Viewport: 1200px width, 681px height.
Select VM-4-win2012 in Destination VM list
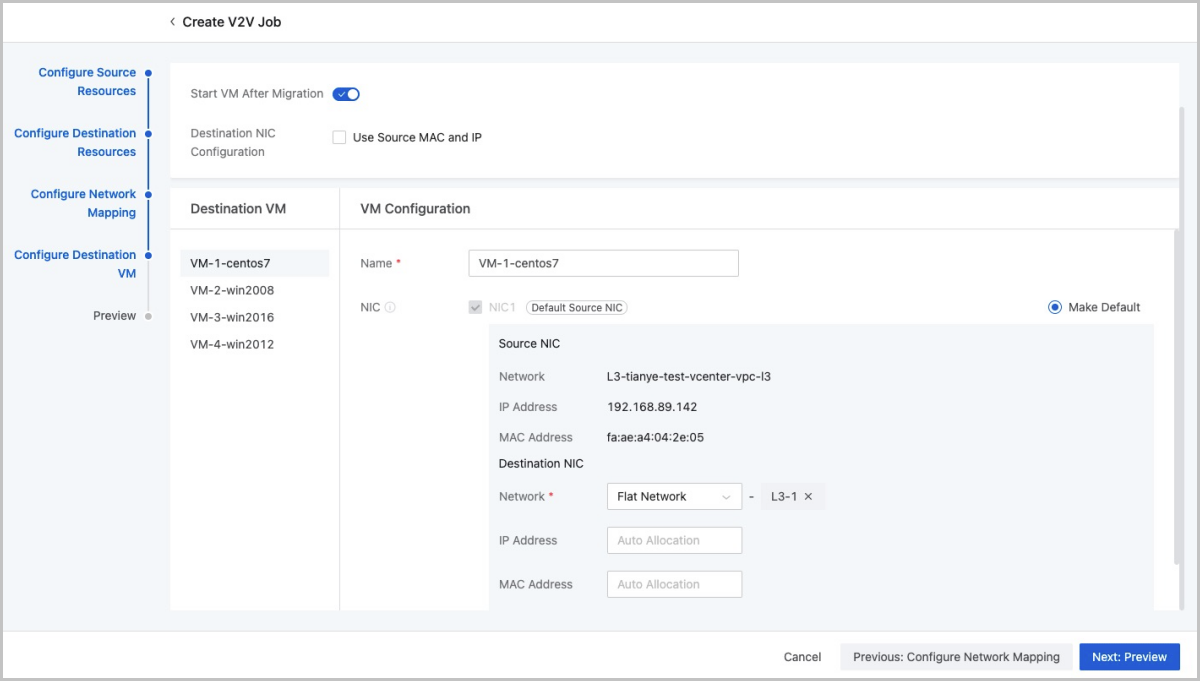pyautogui.click(x=232, y=345)
